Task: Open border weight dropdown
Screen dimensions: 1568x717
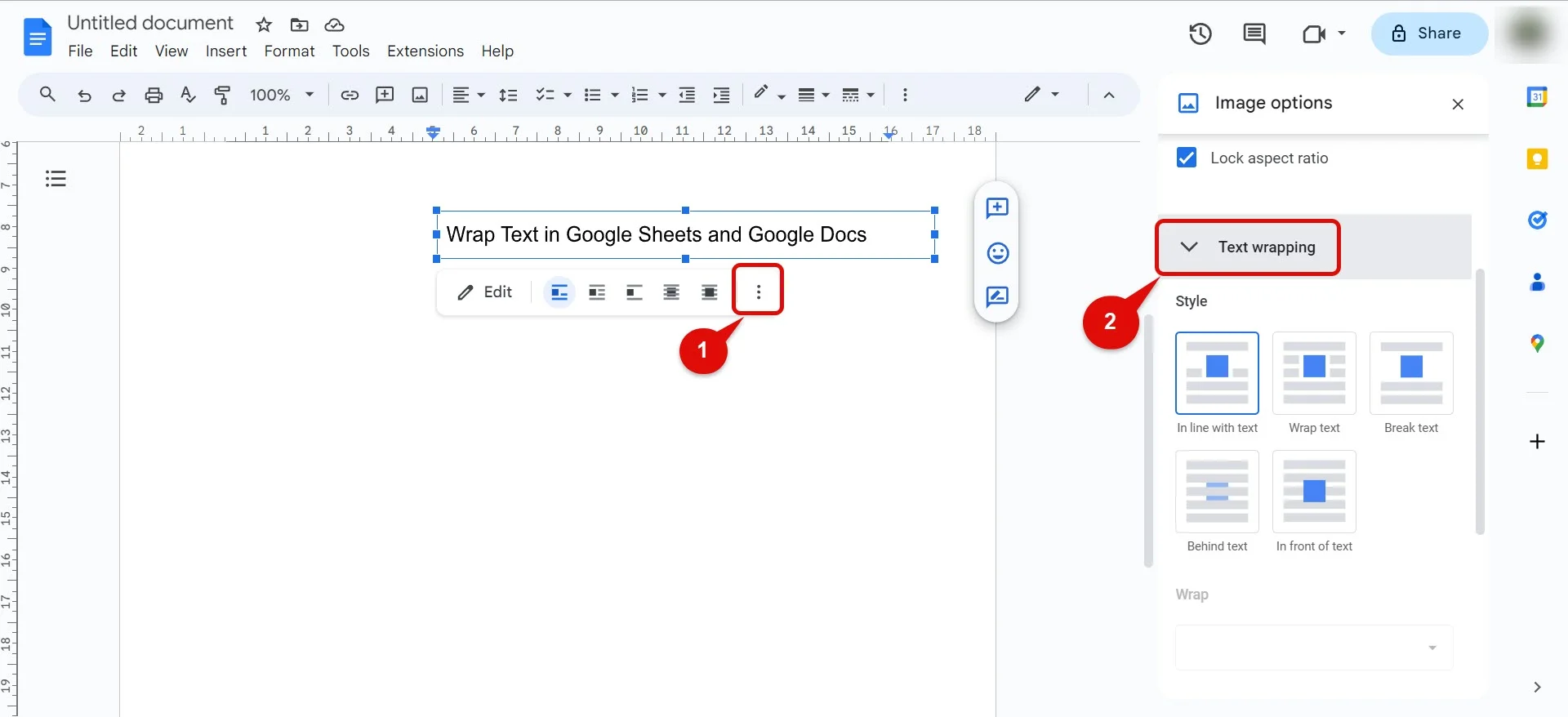Action: (x=814, y=95)
